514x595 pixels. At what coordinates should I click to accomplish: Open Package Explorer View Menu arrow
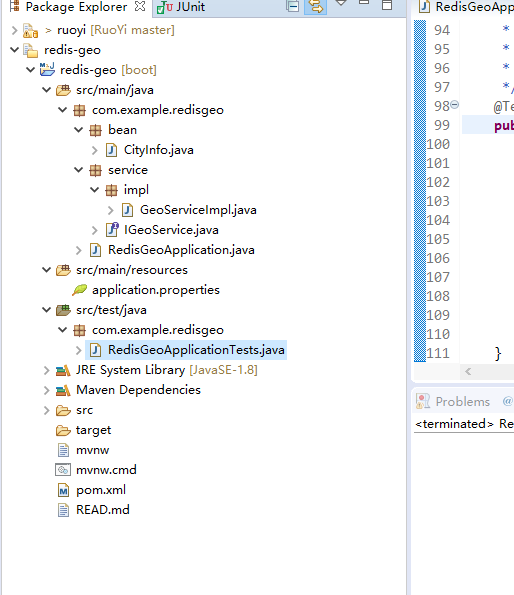(341, 3)
